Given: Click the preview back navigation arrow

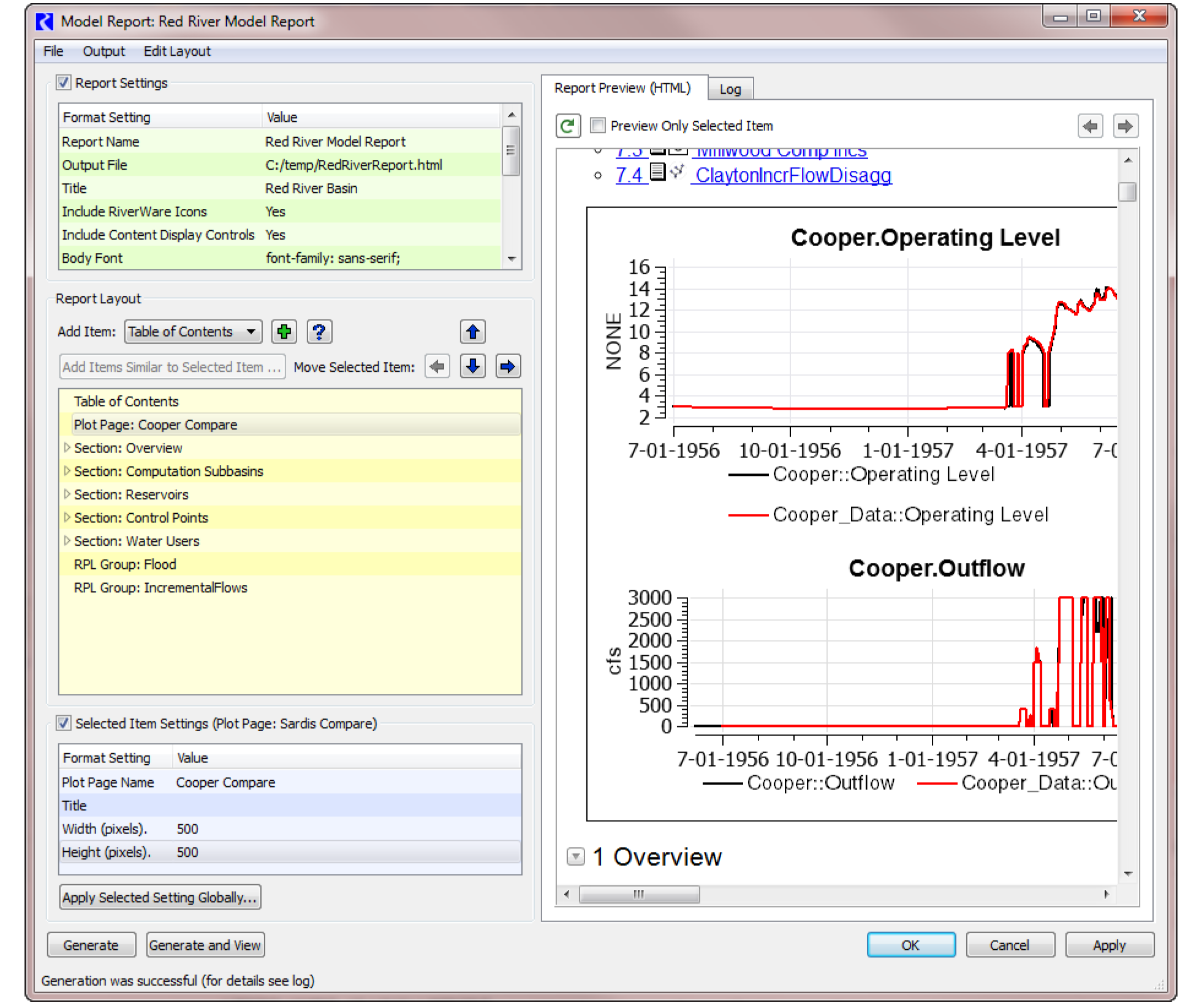Looking at the screenshot, I should click(x=1090, y=126).
